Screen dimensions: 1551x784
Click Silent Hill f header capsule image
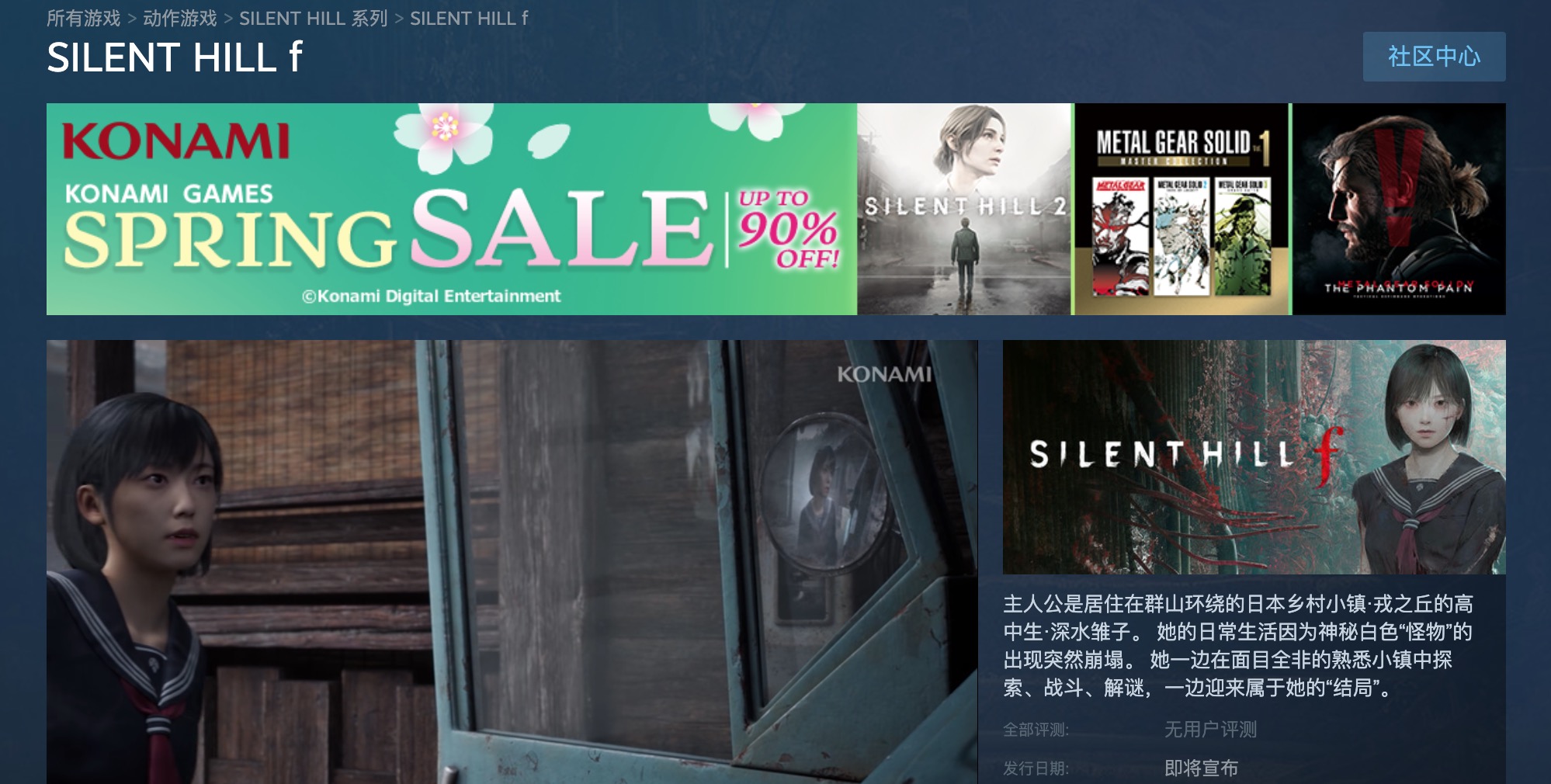(x=1254, y=457)
